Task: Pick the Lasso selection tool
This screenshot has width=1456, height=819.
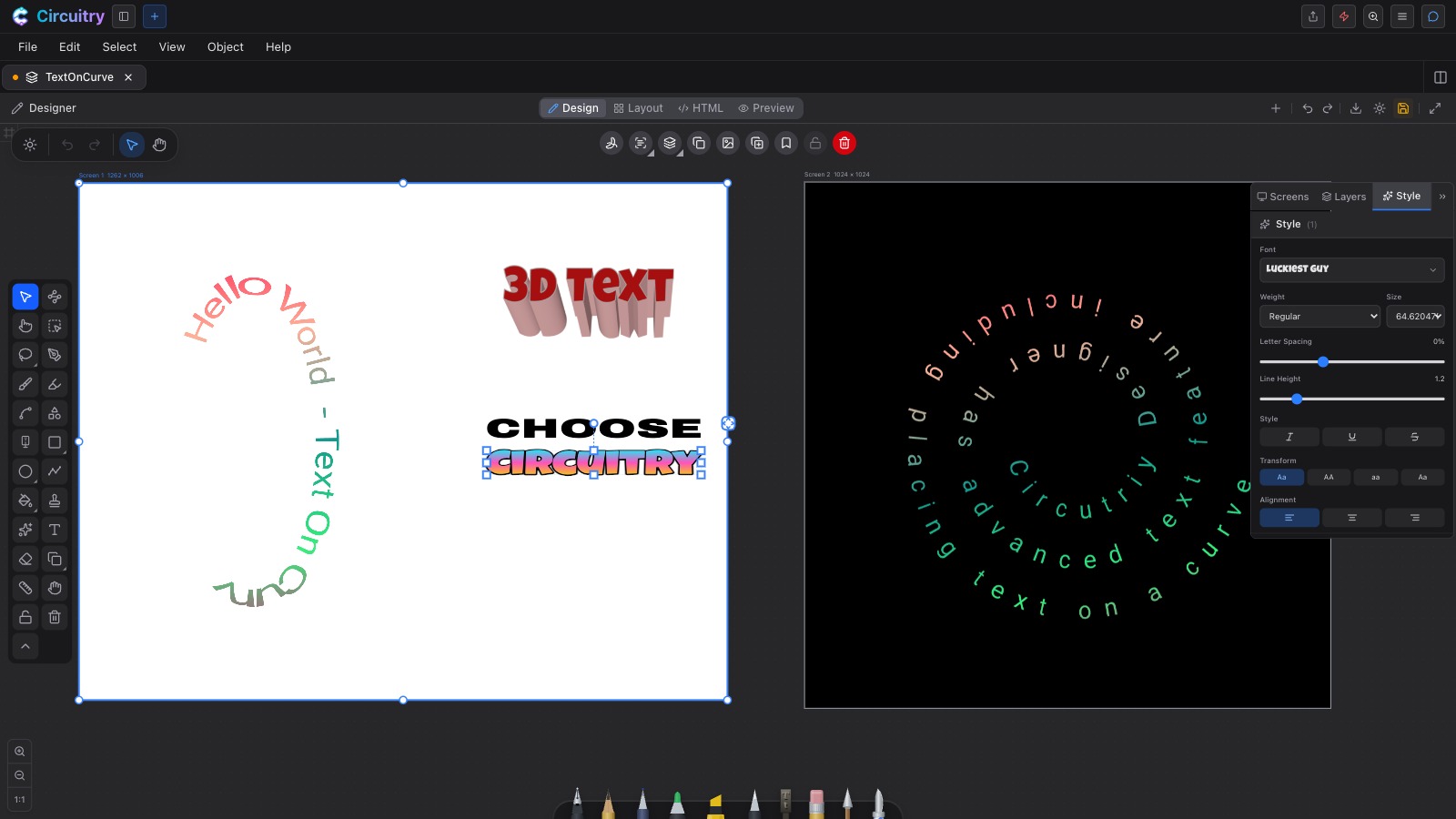Action: (25, 355)
